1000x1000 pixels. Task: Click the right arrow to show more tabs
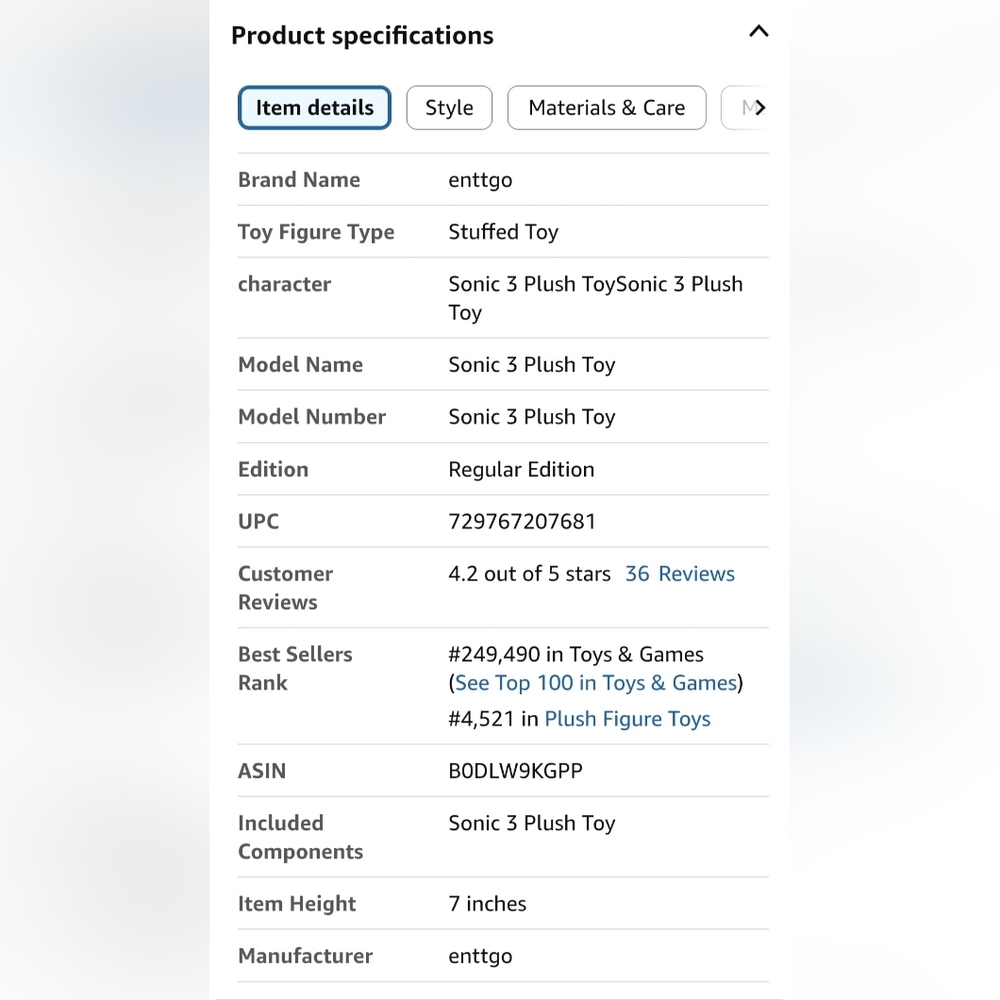point(759,108)
